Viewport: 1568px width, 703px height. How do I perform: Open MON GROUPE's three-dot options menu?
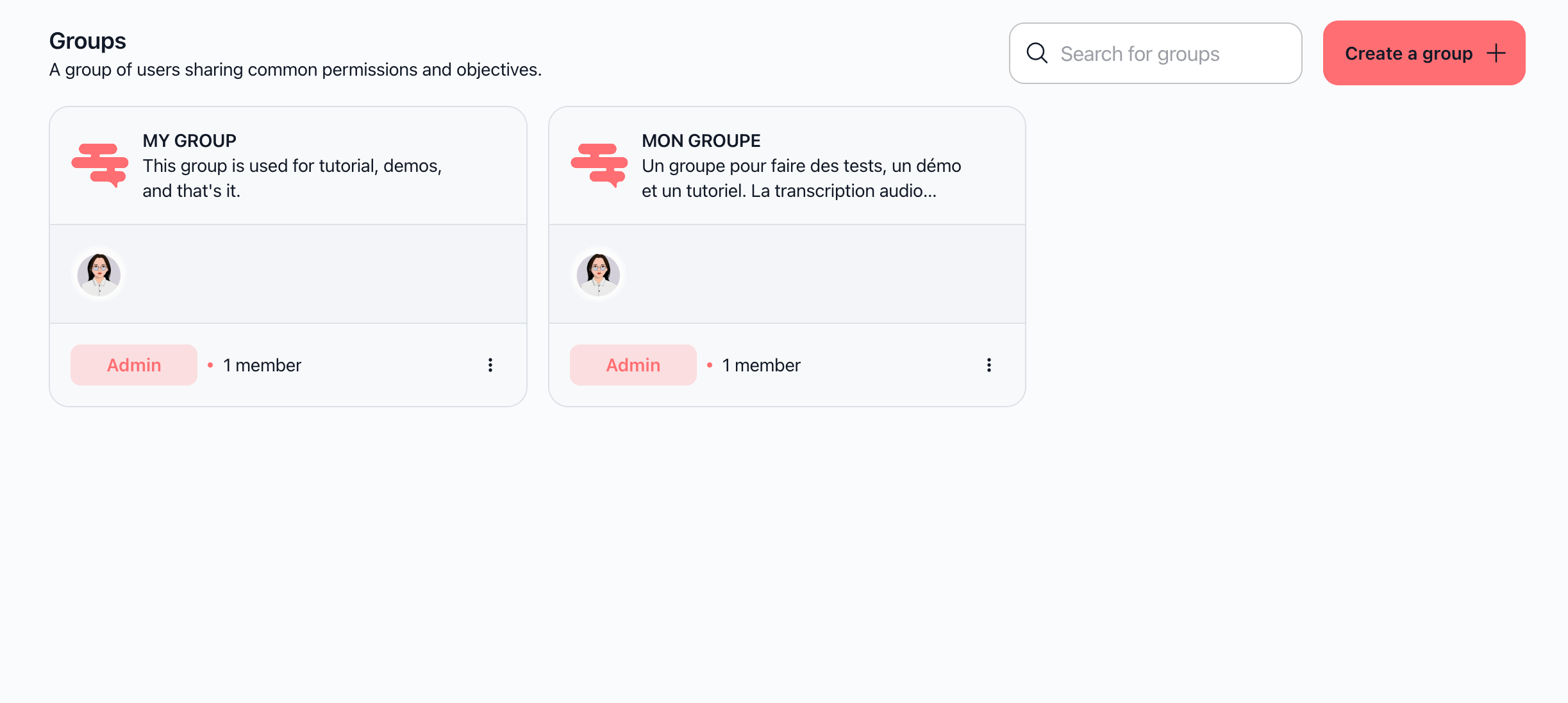(989, 365)
